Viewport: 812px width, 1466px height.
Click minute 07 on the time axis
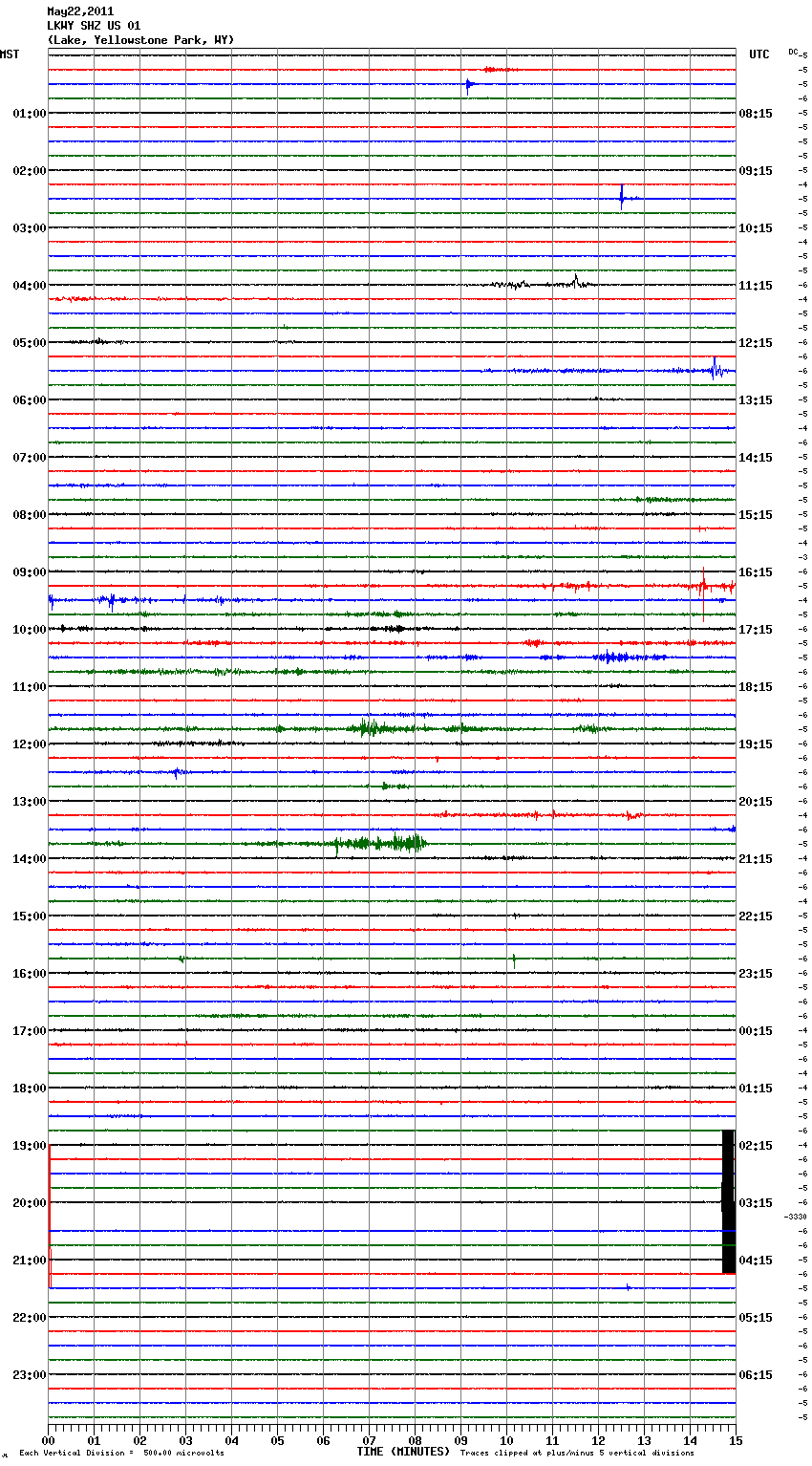click(369, 1439)
